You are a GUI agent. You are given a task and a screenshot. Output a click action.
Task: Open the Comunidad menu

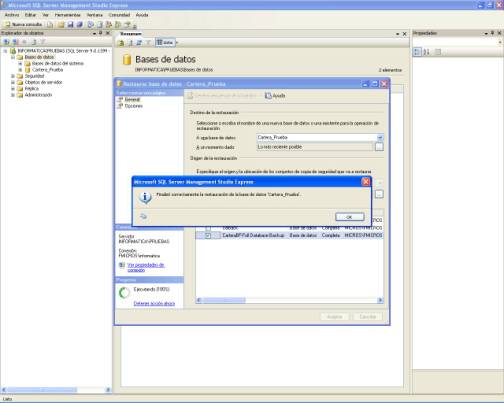point(119,15)
